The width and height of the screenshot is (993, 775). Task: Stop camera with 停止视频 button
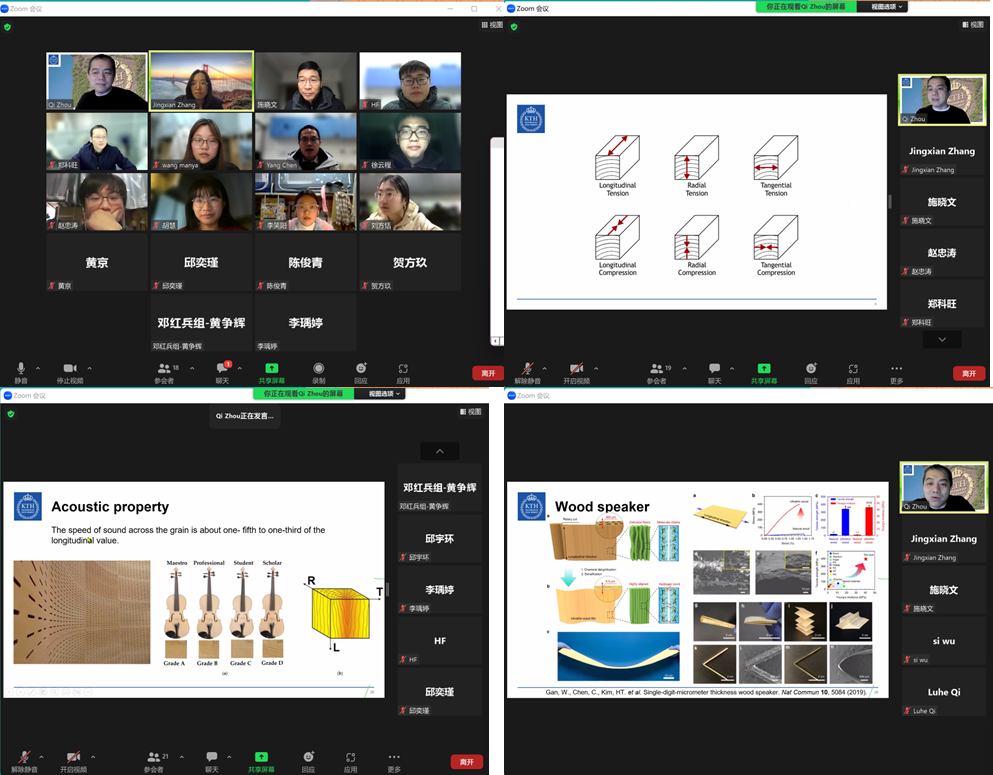pyautogui.click(x=69, y=369)
